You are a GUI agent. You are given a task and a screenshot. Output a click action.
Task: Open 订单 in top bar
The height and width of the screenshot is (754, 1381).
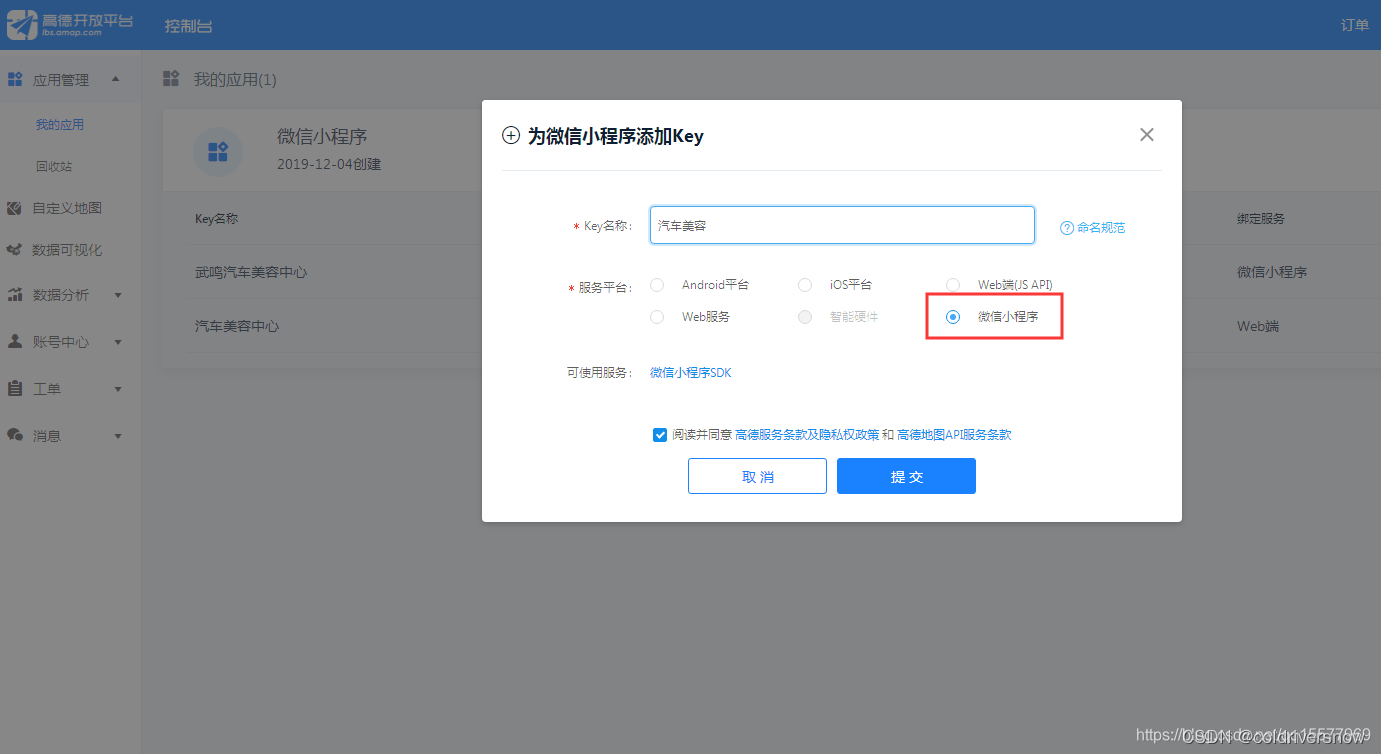click(1355, 25)
